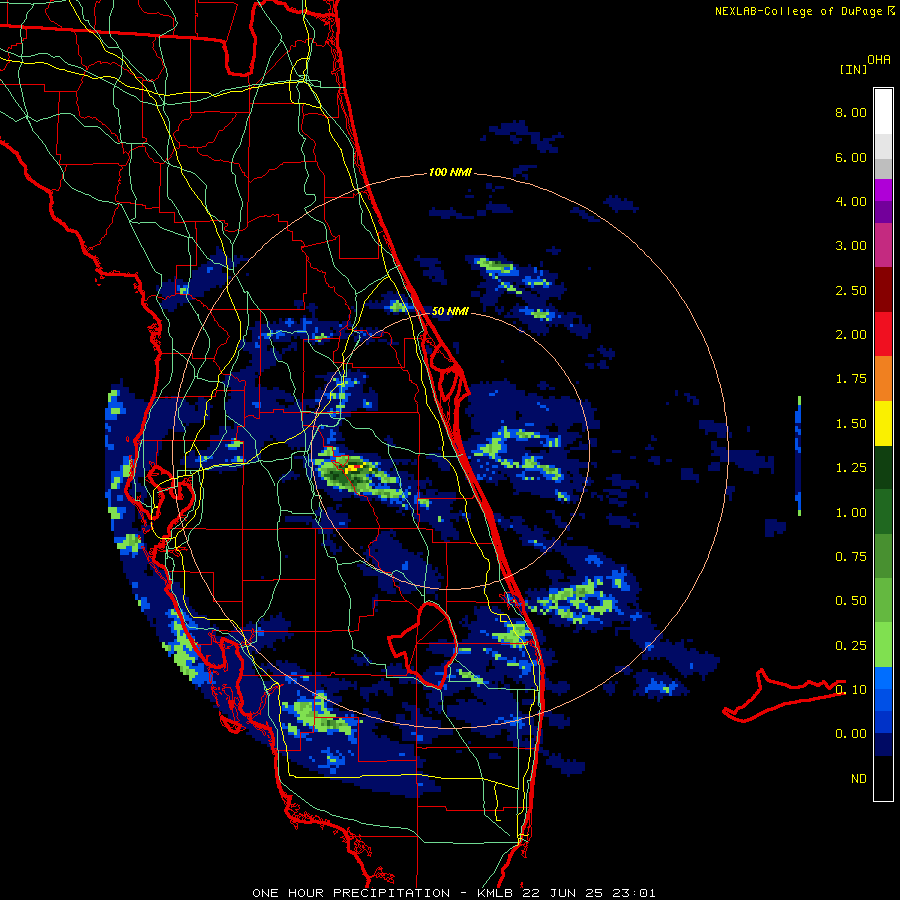Click the 0.10 legend value
900x900 pixels.
coord(851,690)
